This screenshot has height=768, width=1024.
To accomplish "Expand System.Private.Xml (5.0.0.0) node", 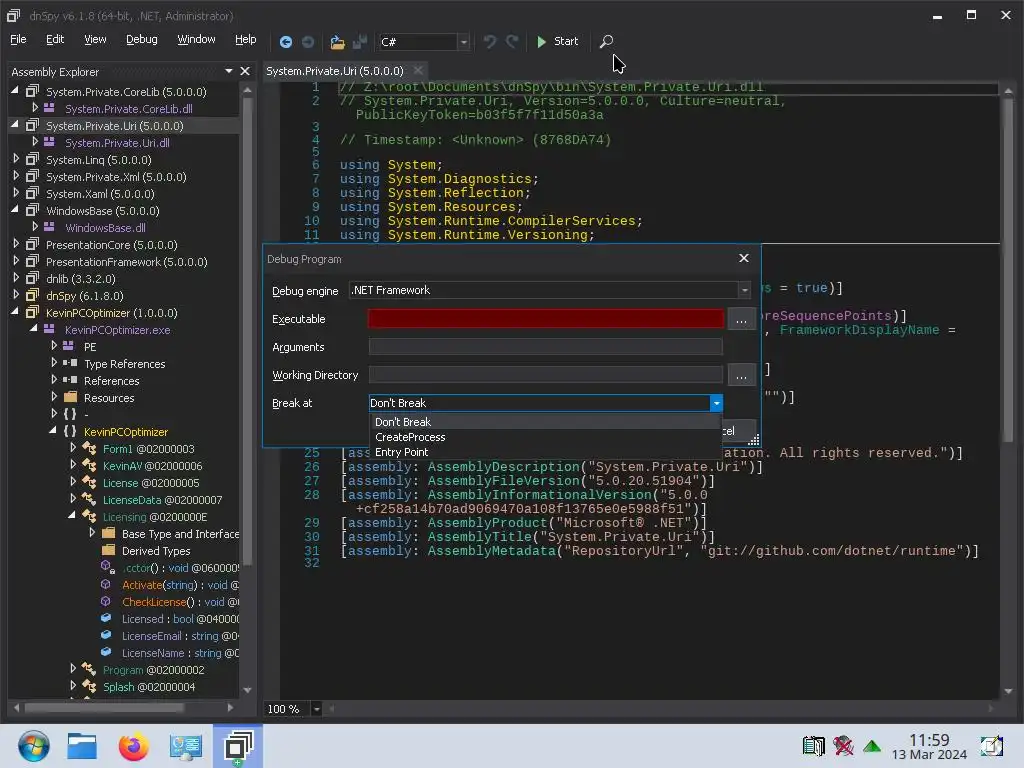I will [x=16, y=176].
